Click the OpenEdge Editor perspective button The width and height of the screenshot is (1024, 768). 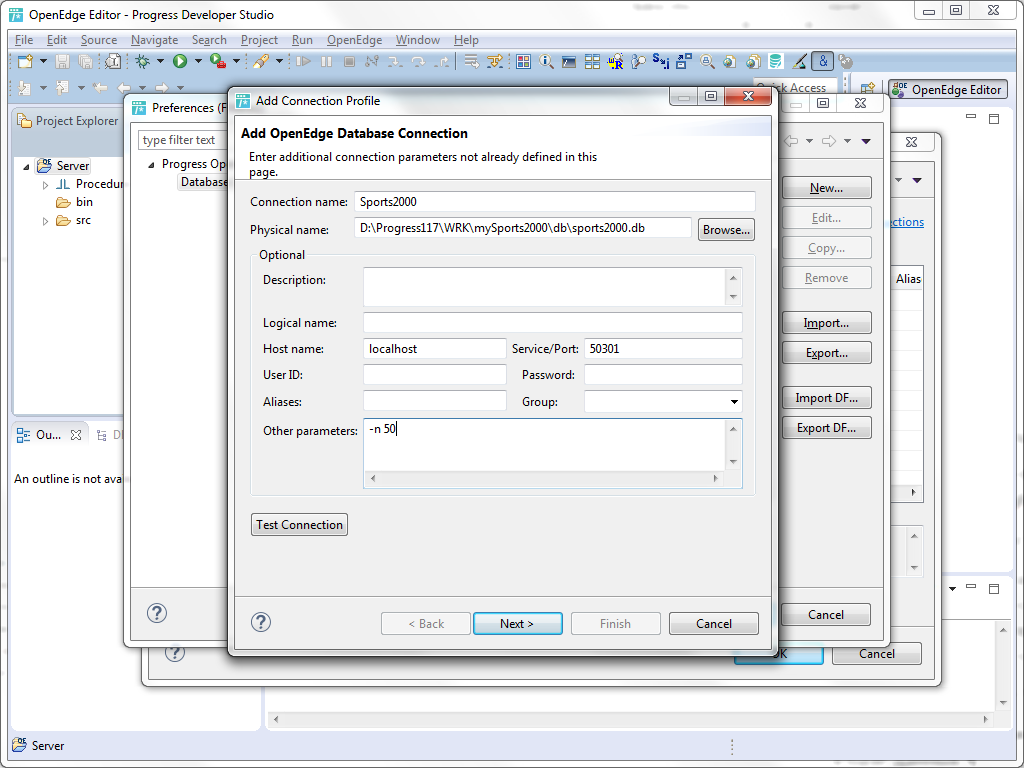(x=948, y=89)
